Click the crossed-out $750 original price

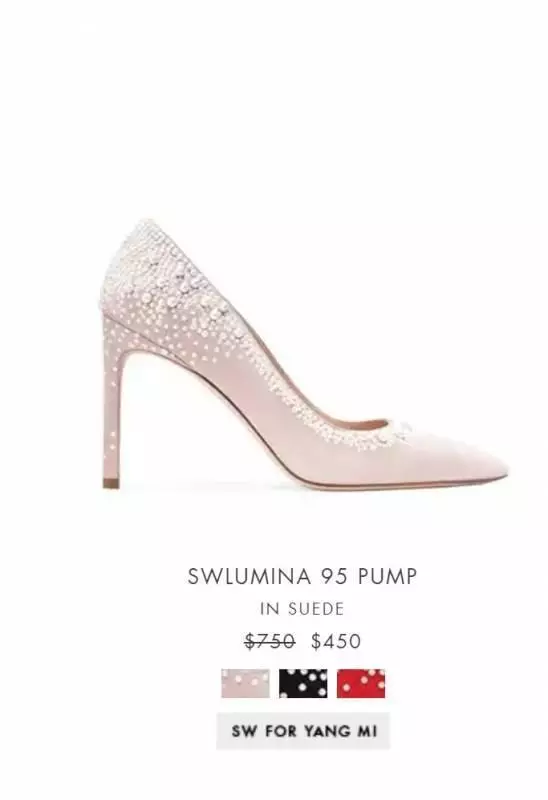click(269, 641)
